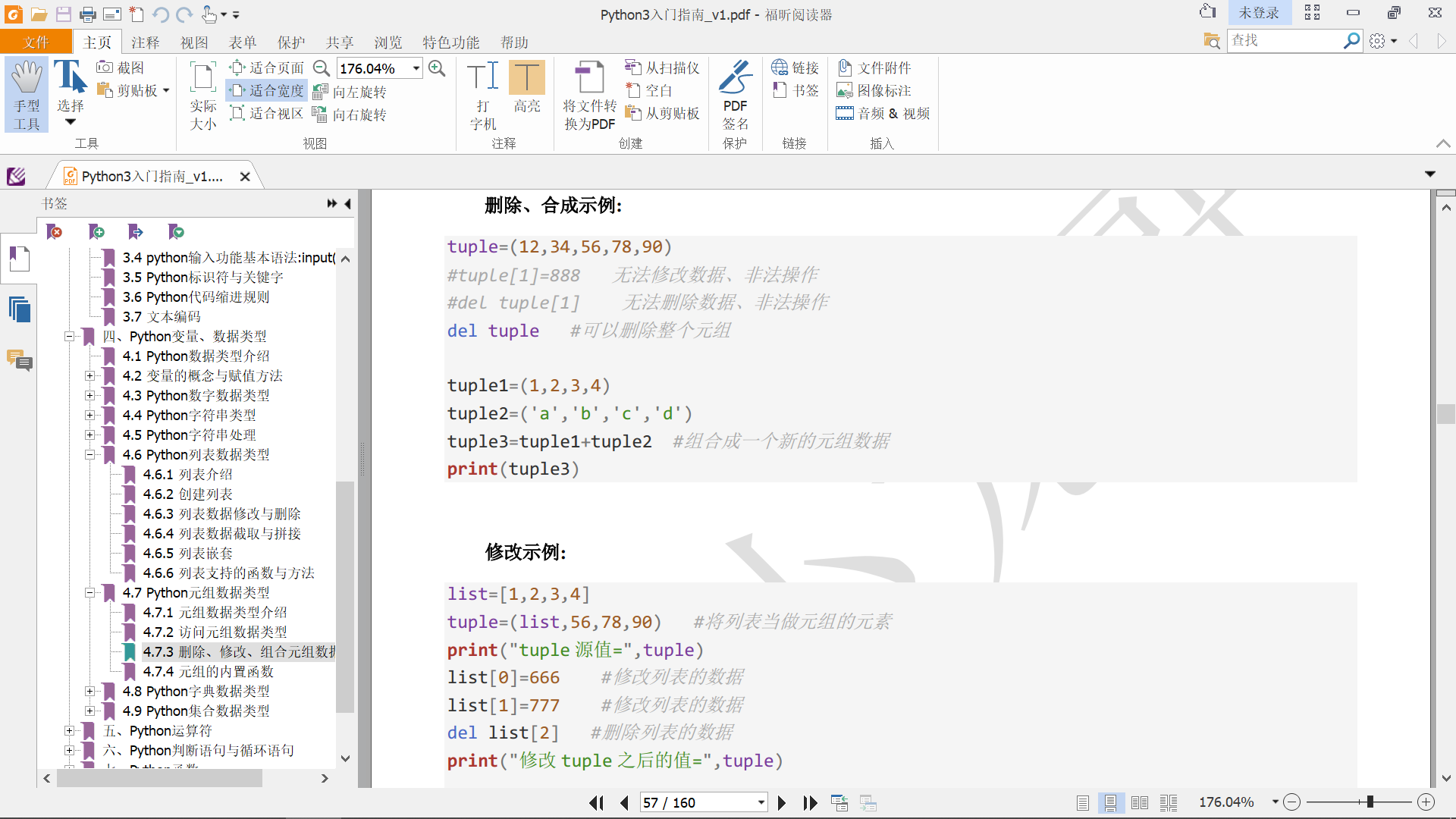Viewport: 1456px width, 819px height.
Task: Open the File menu tab
Action: (36, 42)
